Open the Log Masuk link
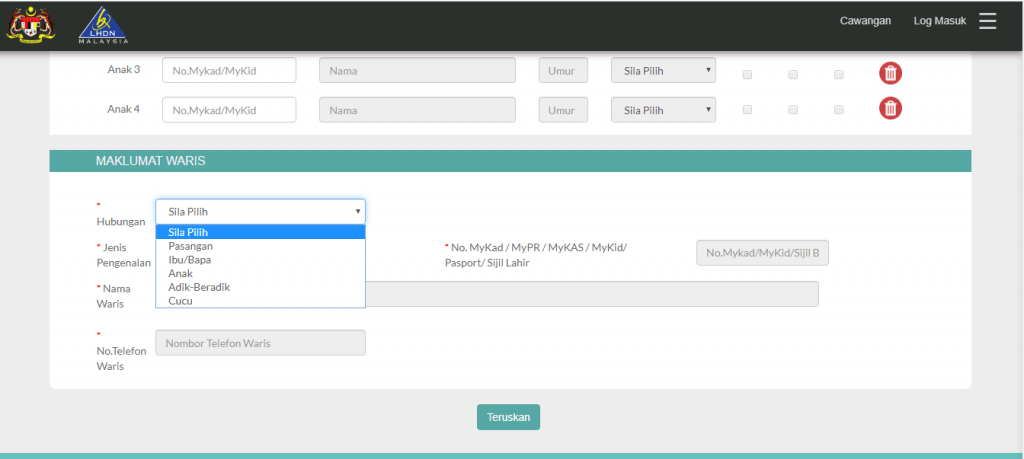This screenshot has height=459, width=1024. 940,21
